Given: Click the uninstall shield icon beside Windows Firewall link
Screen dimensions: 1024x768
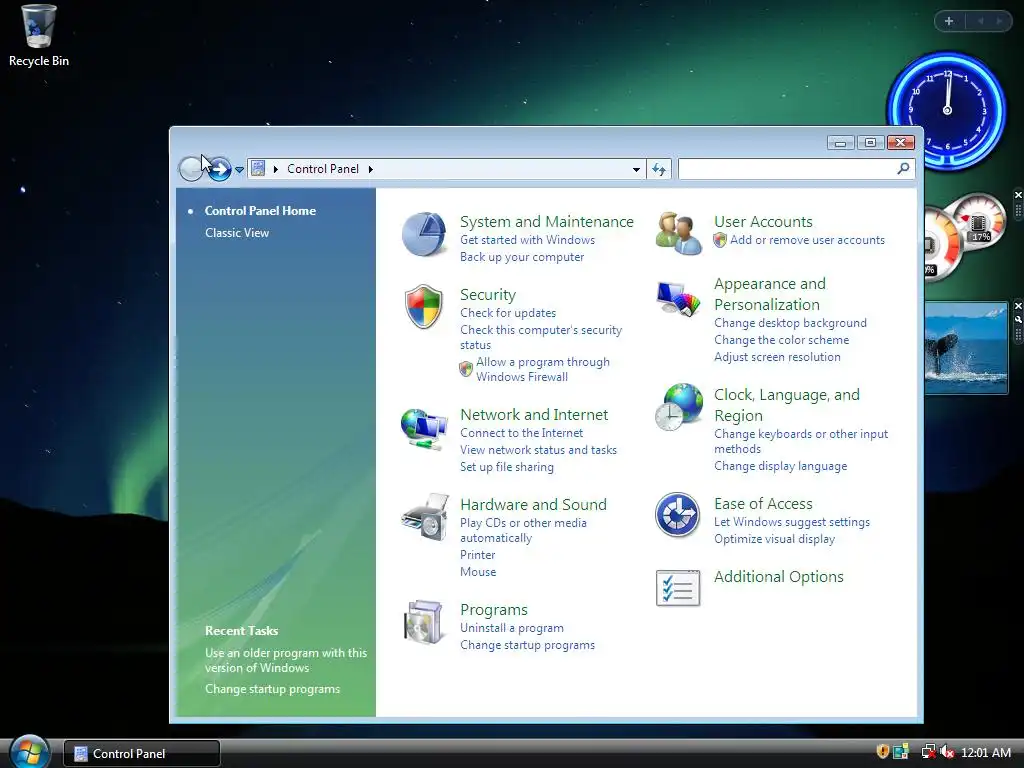Looking at the screenshot, I should [466, 369].
